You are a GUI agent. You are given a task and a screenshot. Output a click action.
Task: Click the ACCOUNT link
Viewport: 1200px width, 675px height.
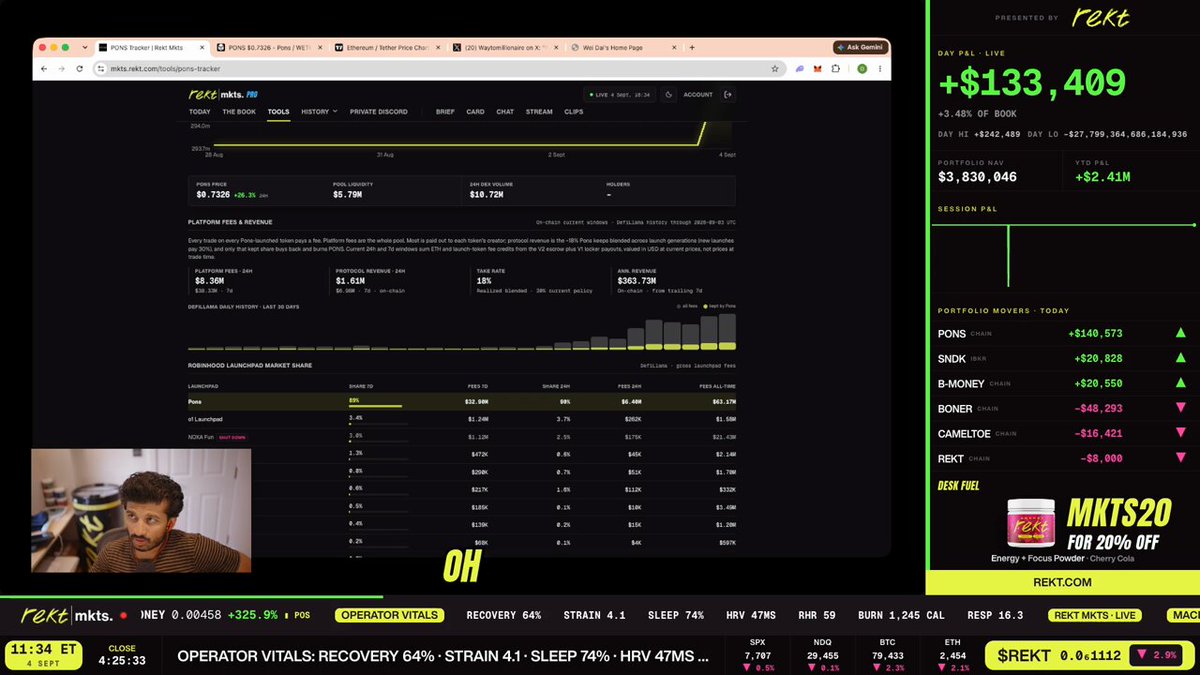(698, 95)
